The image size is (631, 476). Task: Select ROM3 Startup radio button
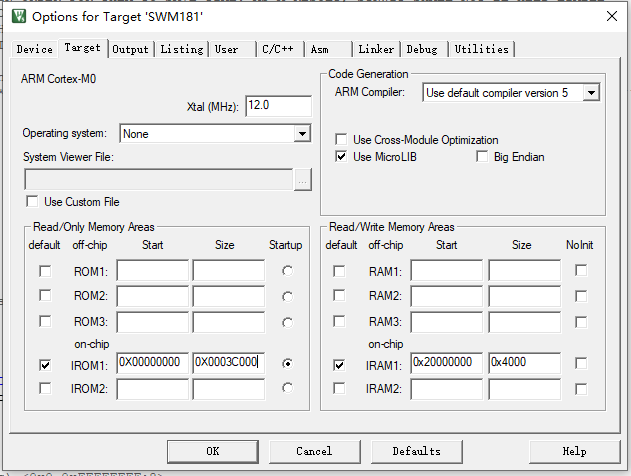[287, 323]
